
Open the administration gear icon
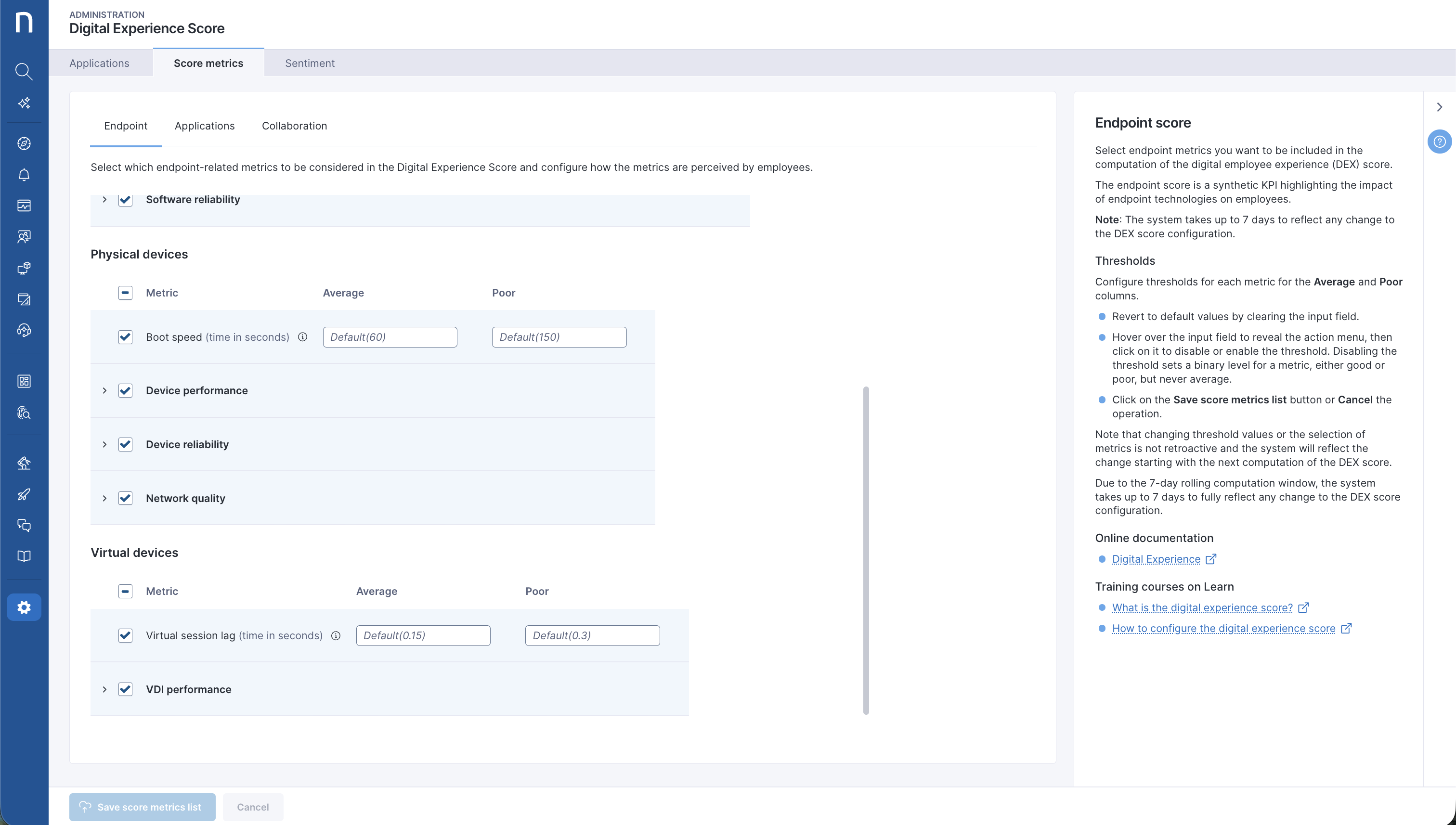click(24, 607)
